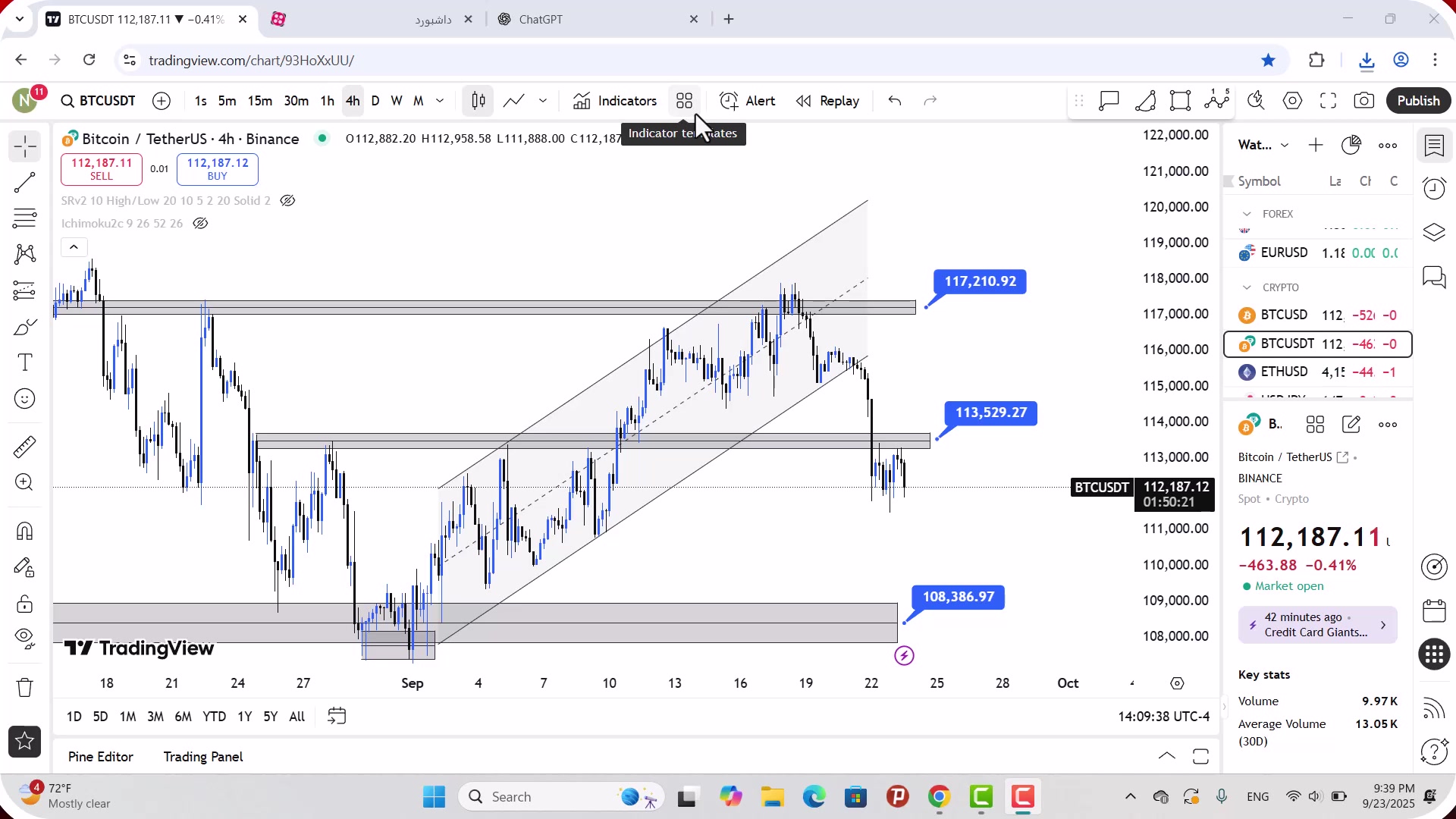Activate the zoom in tool
Screen dimensions: 1456x819
[24, 482]
